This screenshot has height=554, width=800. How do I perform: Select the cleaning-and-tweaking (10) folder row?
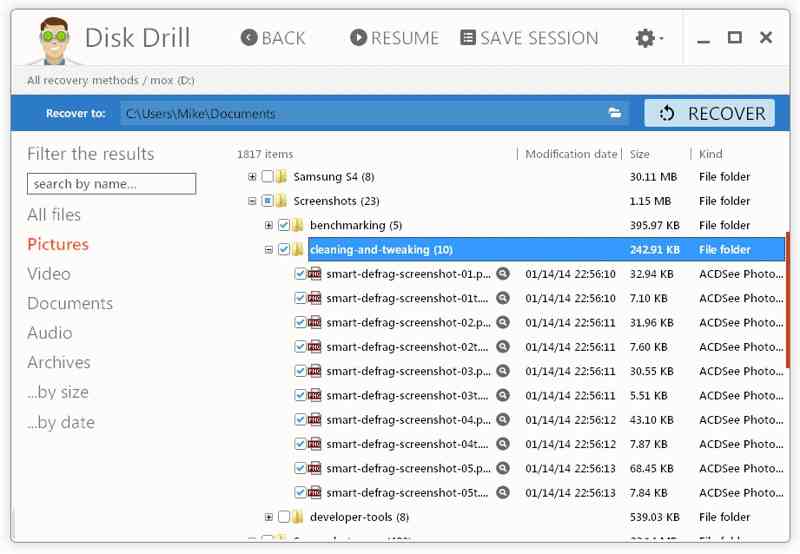[x=546, y=249]
